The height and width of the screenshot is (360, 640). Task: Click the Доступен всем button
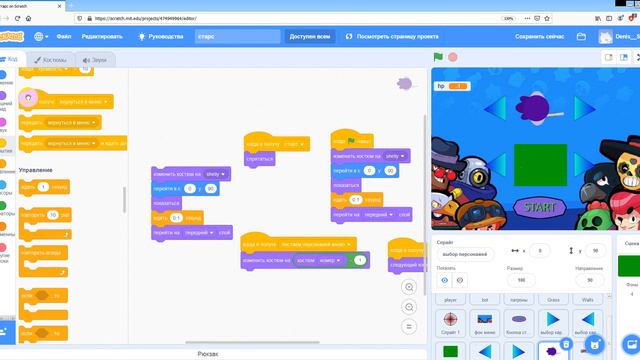310,37
